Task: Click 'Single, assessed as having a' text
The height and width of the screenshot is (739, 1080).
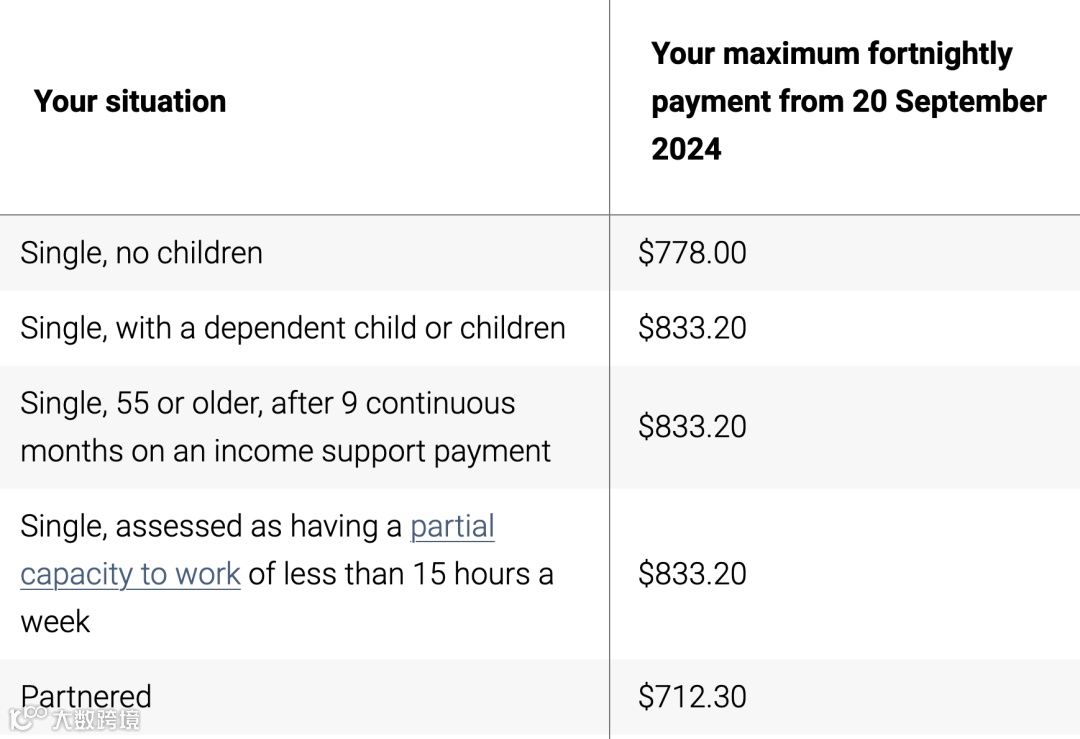Action: click(211, 527)
